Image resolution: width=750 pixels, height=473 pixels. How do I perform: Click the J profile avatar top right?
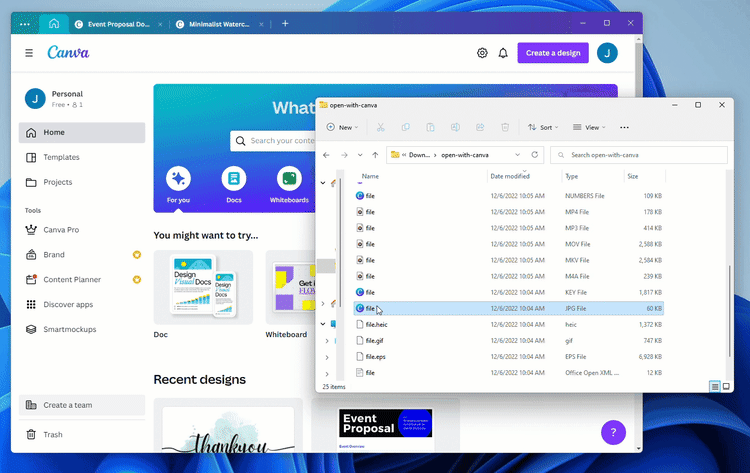coord(607,53)
